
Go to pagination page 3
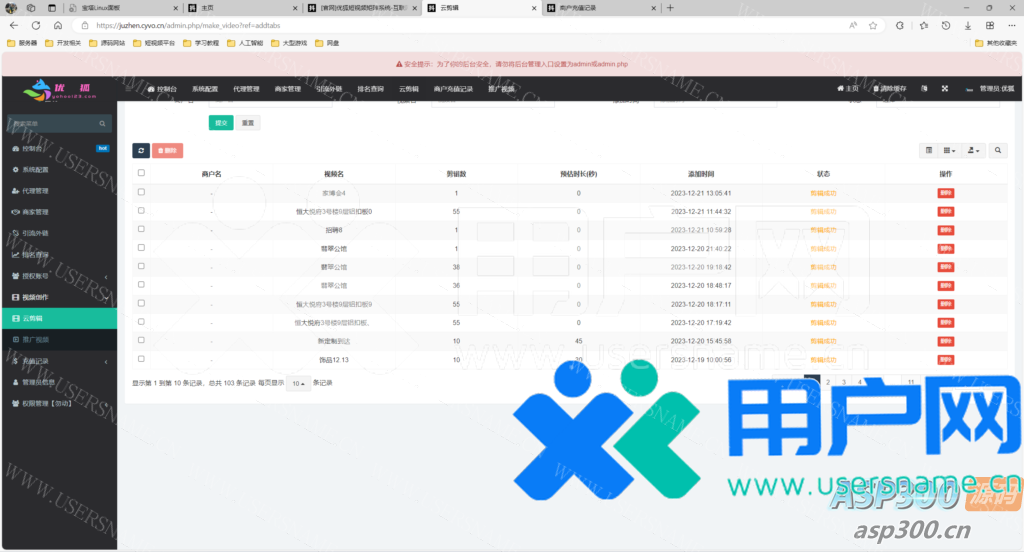[x=844, y=382]
